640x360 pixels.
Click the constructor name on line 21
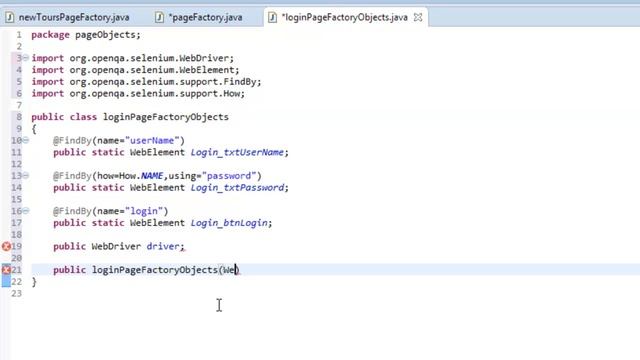click(155, 270)
